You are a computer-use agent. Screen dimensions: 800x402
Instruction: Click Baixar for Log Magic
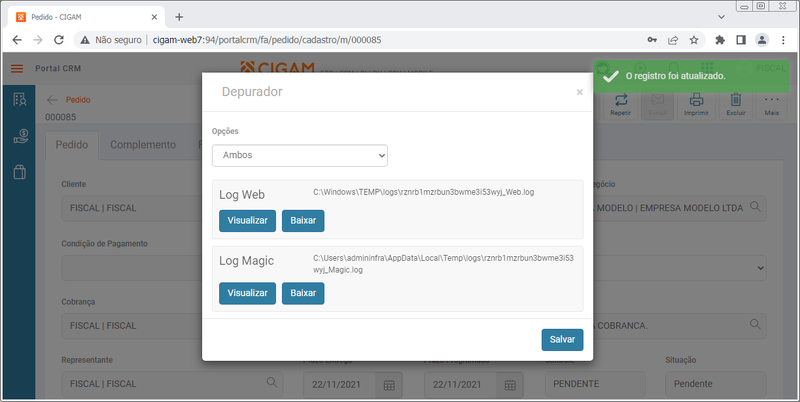tap(303, 293)
